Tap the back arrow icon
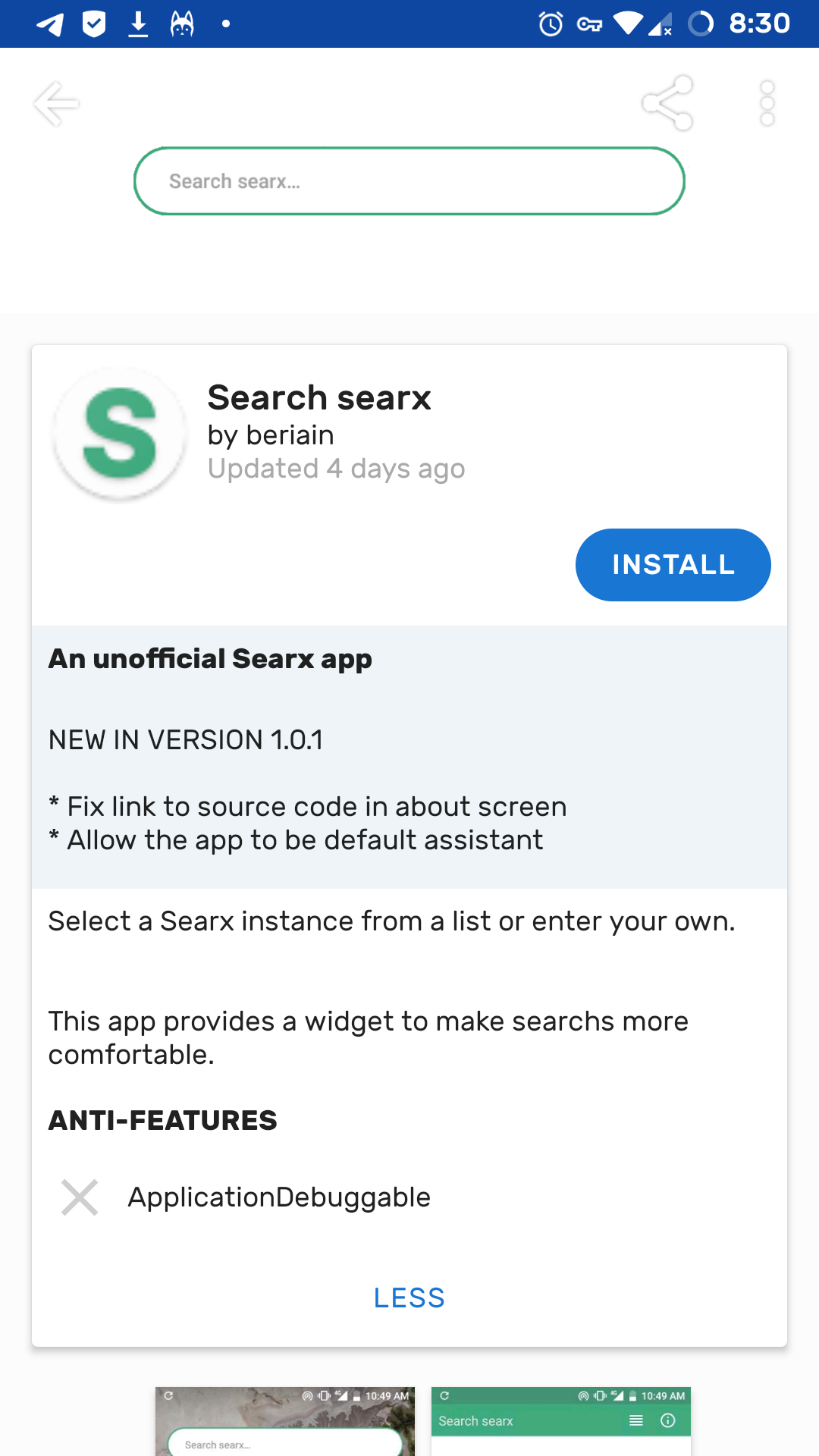 pos(56,103)
